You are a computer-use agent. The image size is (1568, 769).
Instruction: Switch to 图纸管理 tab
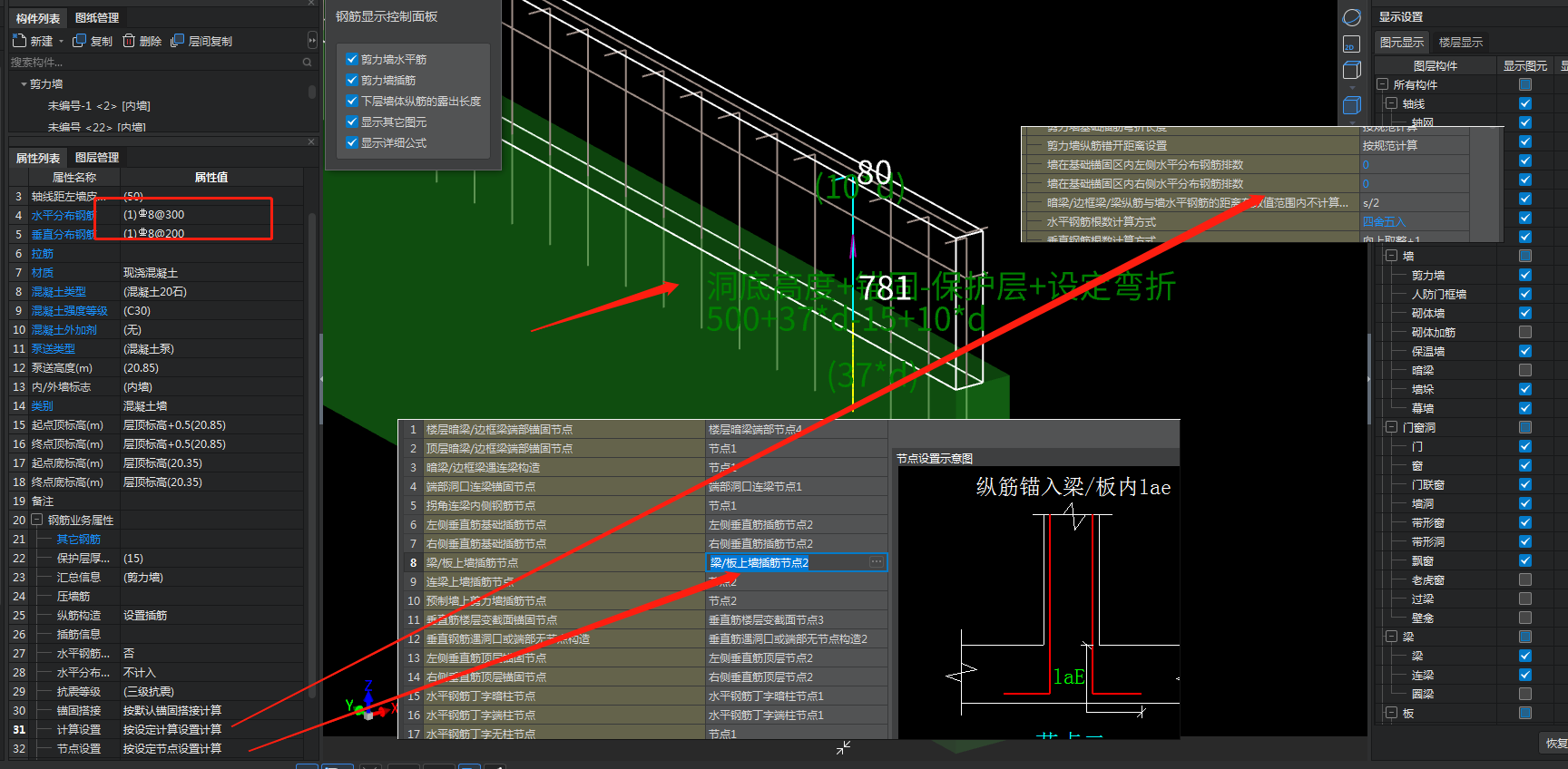click(97, 18)
